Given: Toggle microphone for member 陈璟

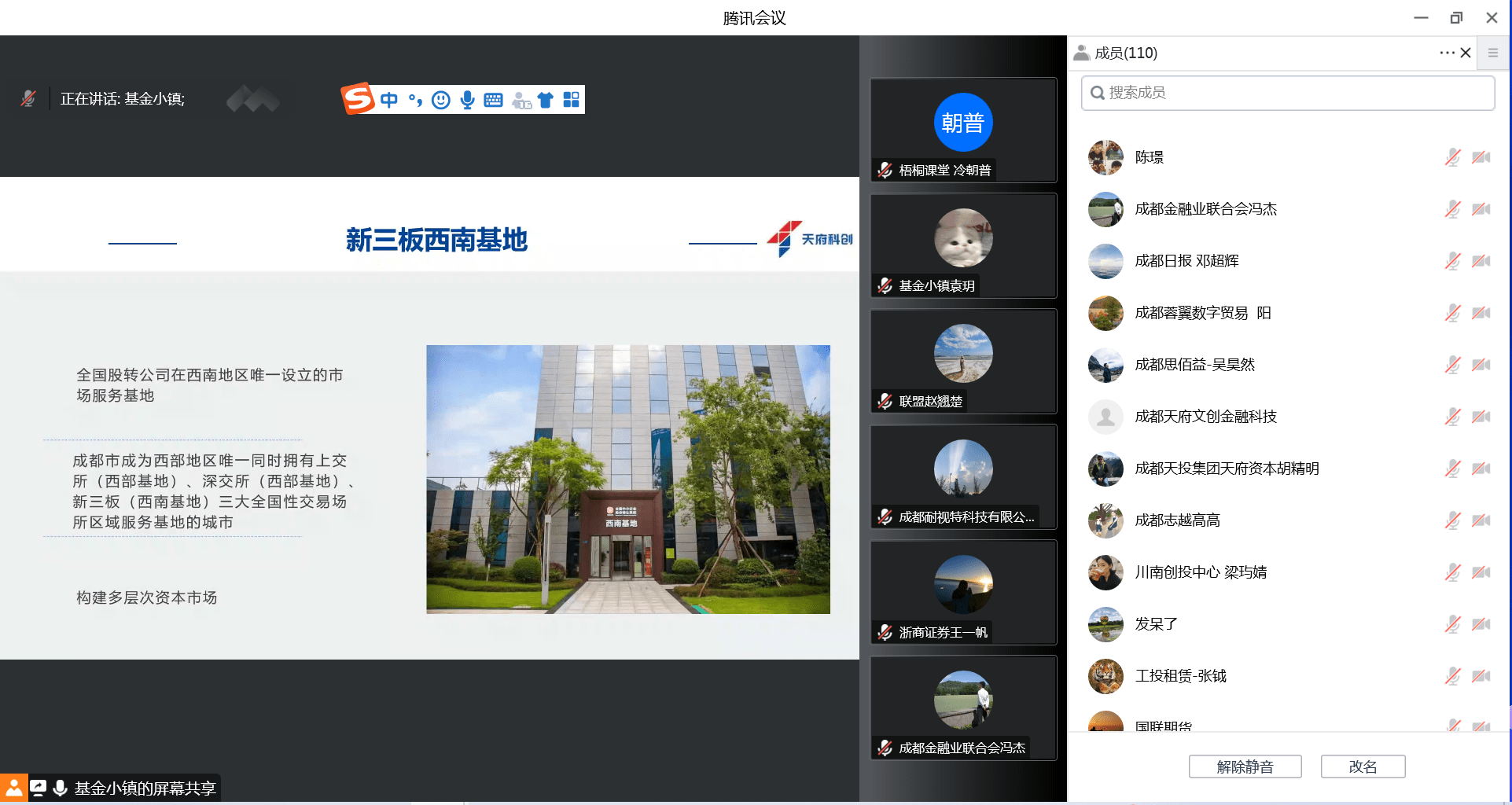Looking at the screenshot, I should tap(1453, 157).
